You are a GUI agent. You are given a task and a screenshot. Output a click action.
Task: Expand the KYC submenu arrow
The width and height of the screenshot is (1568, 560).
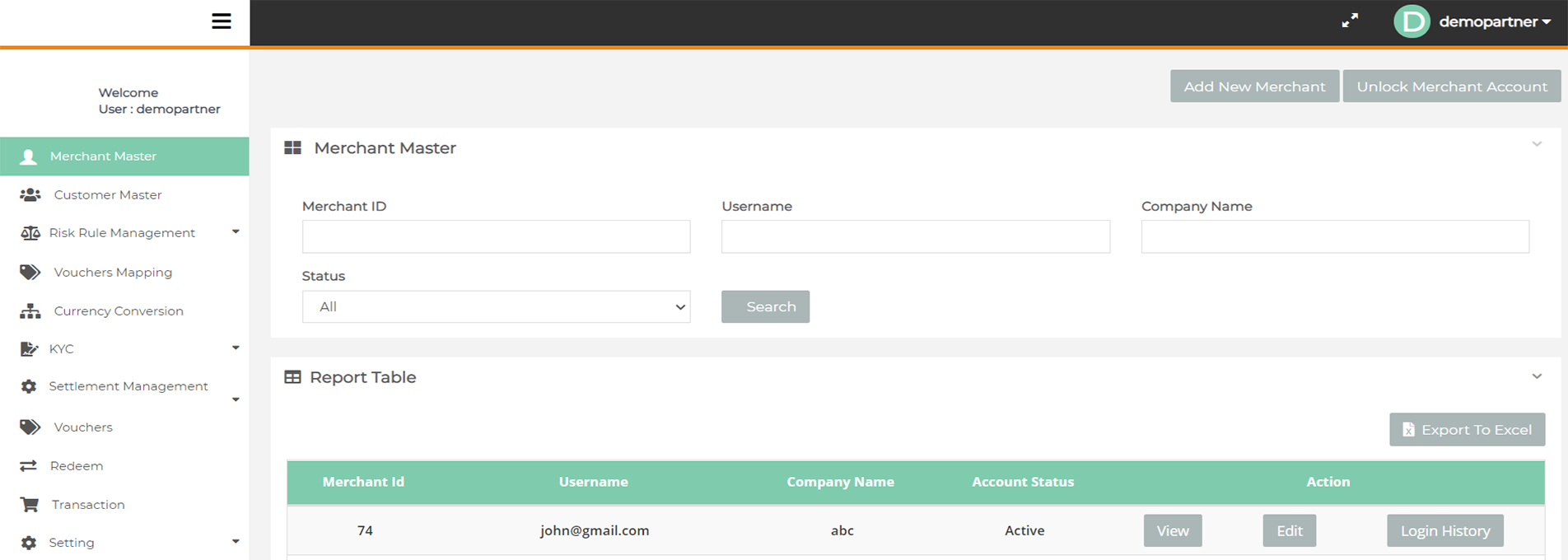[x=236, y=348]
